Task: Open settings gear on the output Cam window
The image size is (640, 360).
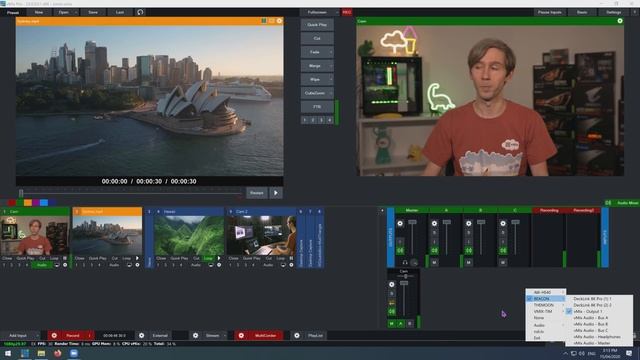Action: click(x=620, y=21)
